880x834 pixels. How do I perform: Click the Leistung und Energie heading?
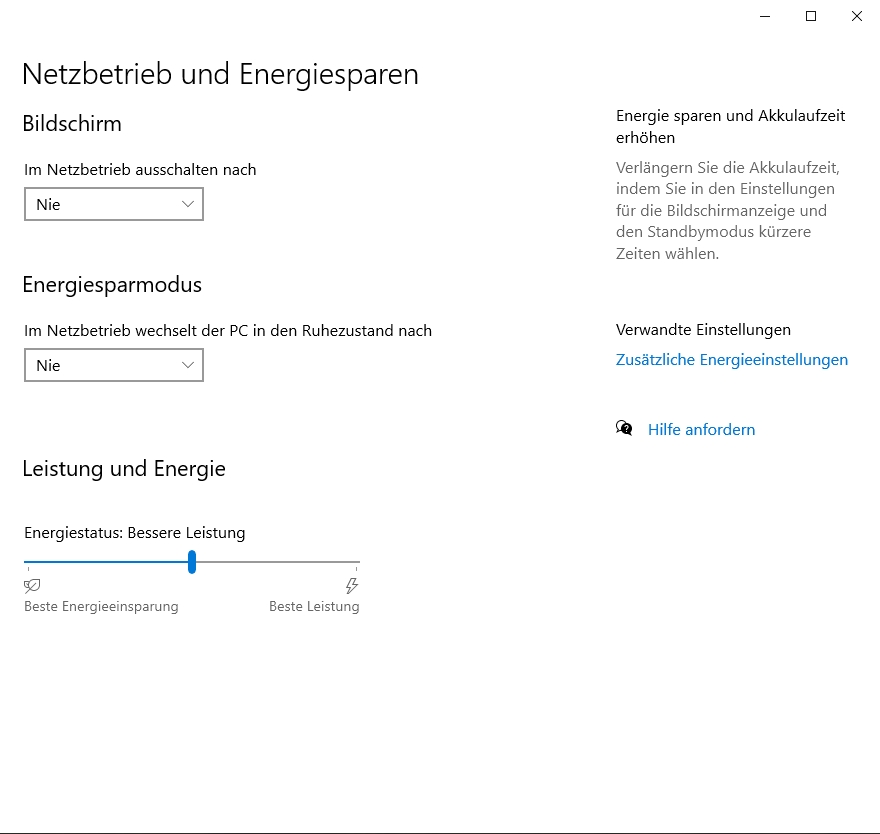pyautogui.click(x=123, y=469)
